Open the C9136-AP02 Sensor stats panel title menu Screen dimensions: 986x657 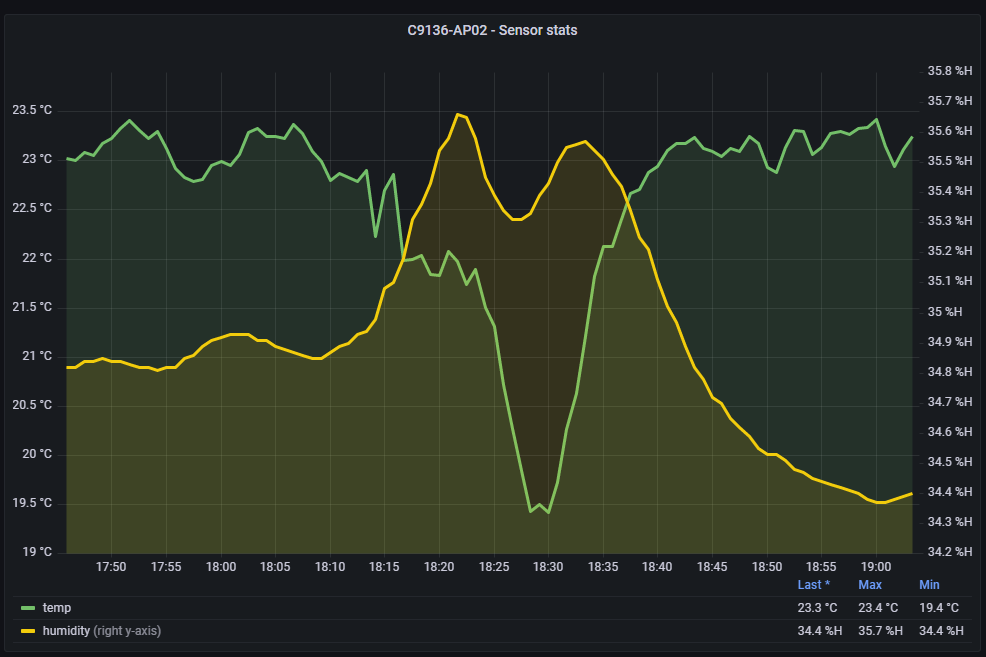(x=492, y=30)
